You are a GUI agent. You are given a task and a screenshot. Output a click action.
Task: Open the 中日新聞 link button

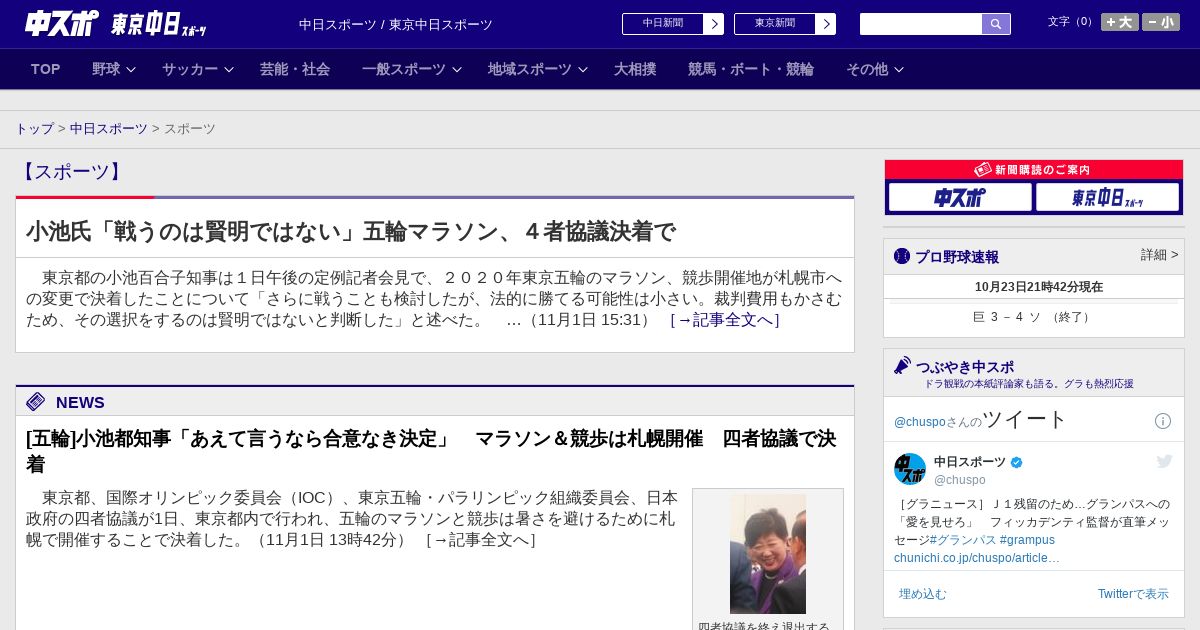coord(672,24)
